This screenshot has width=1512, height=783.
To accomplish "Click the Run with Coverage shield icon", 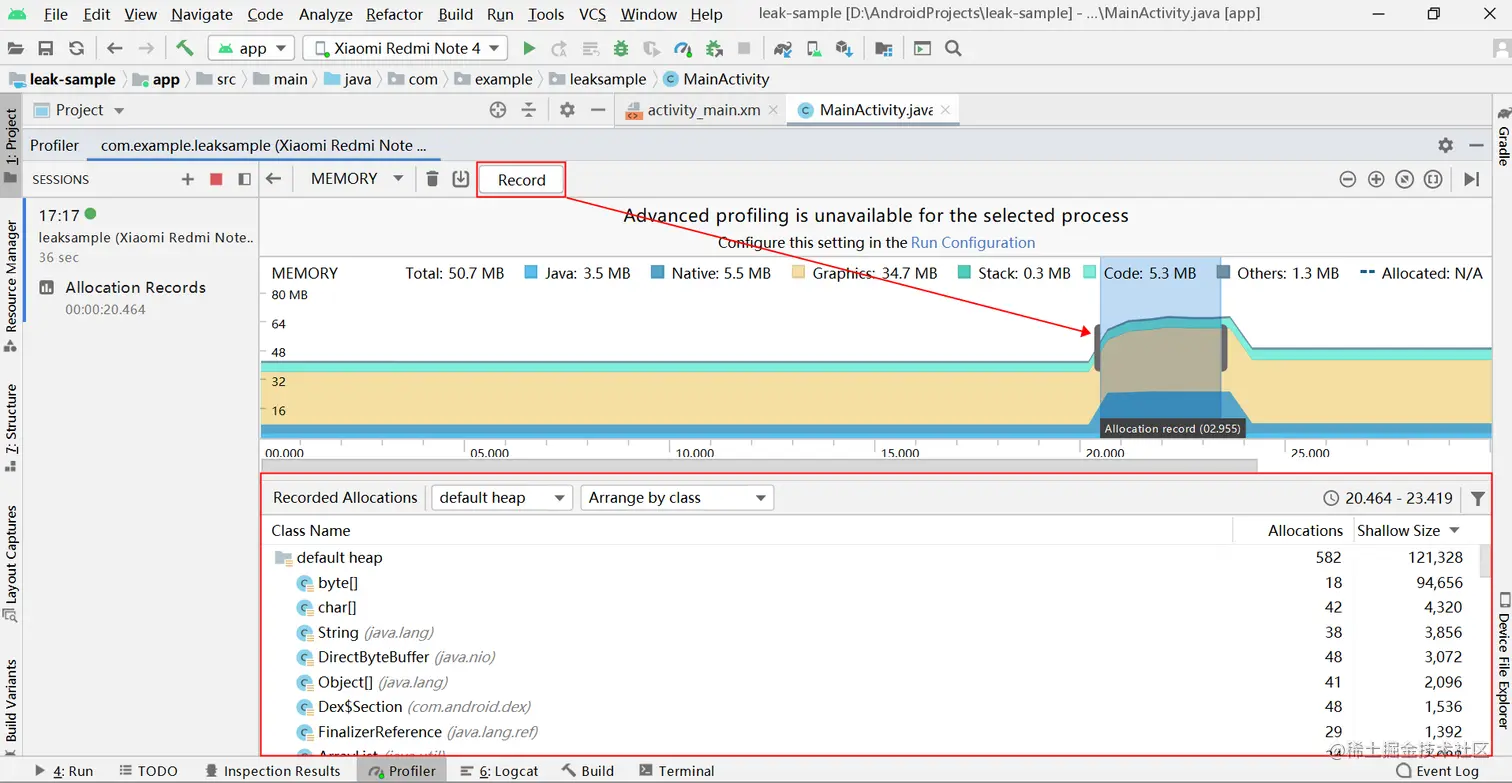I will (652, 48).
